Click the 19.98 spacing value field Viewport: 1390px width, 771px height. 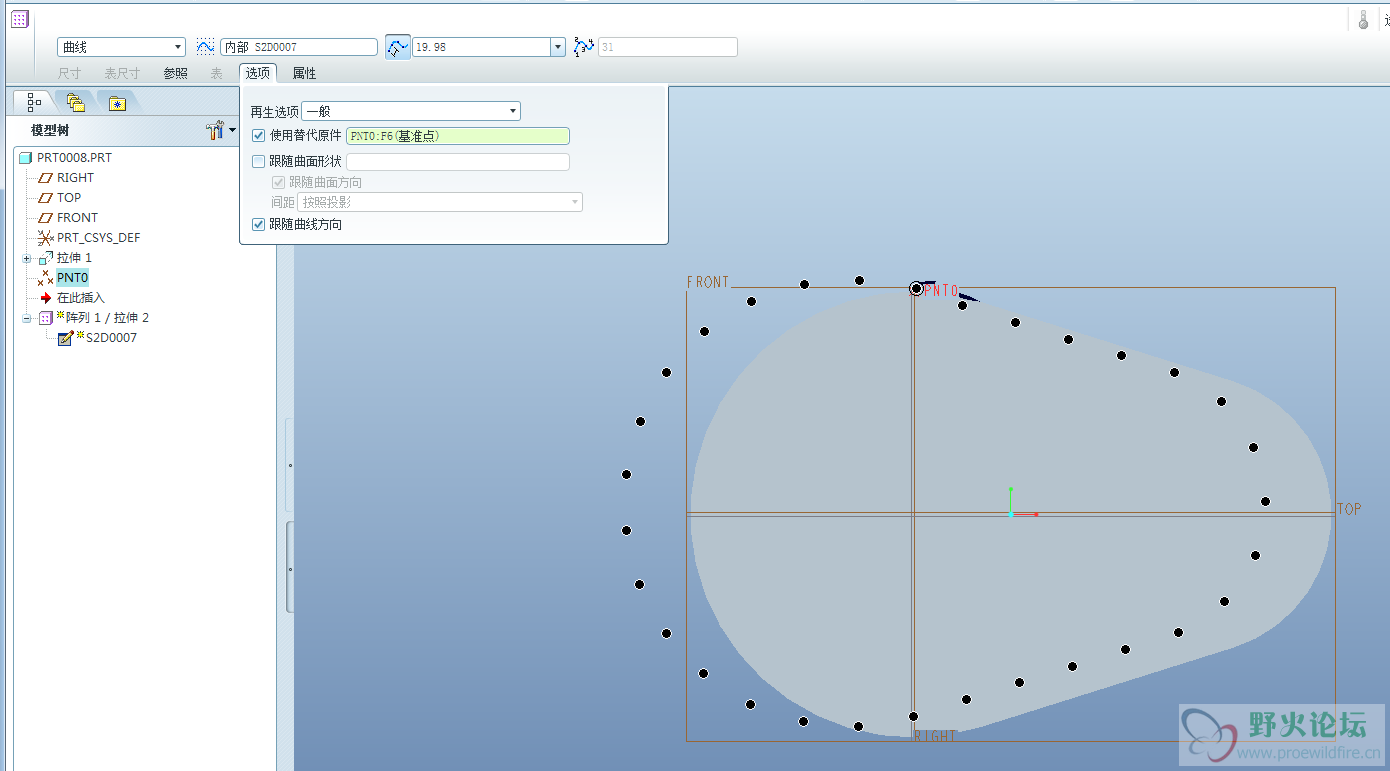(x=482, y=47)
